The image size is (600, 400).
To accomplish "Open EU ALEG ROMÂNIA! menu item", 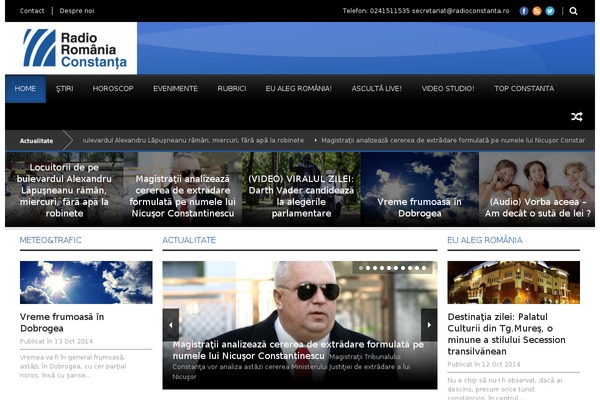I will click(298, 89).
